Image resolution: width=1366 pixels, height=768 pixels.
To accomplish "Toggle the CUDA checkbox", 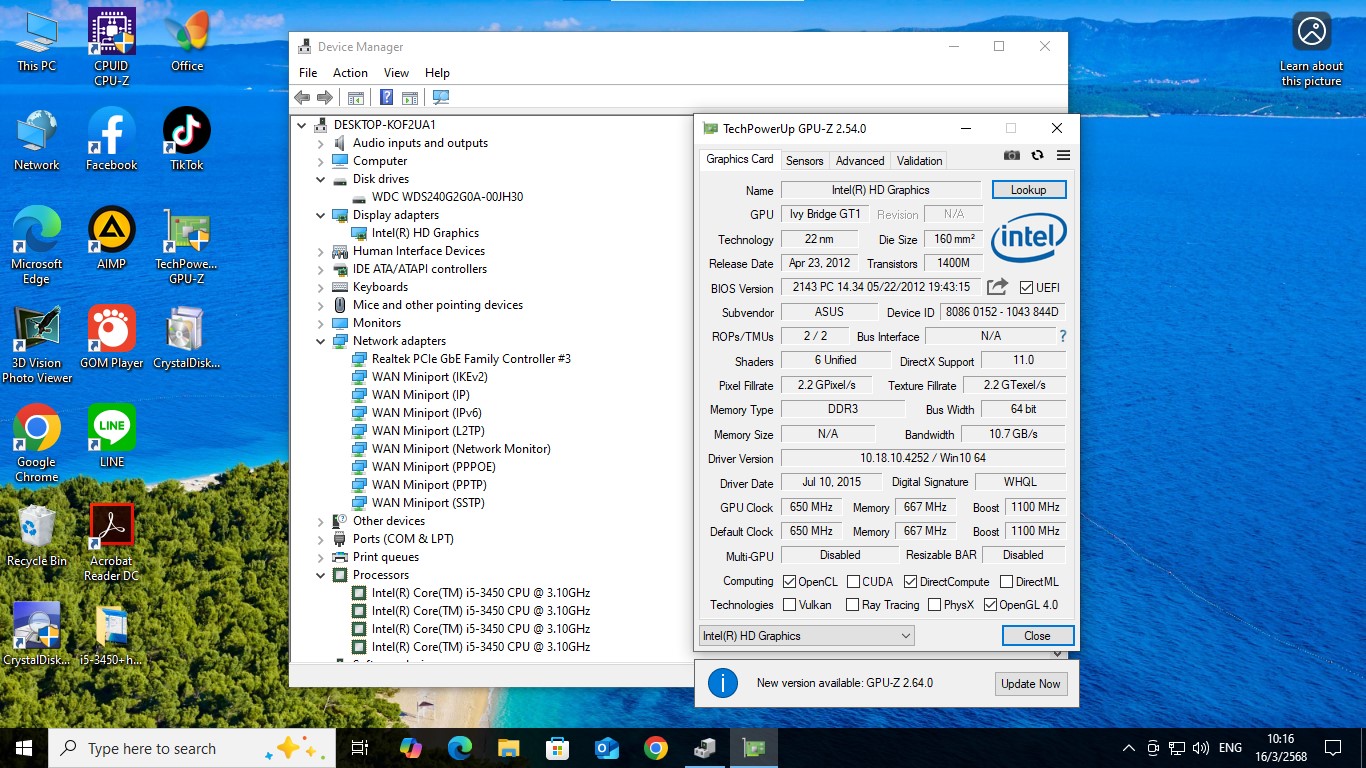I will tap(854, 582).
